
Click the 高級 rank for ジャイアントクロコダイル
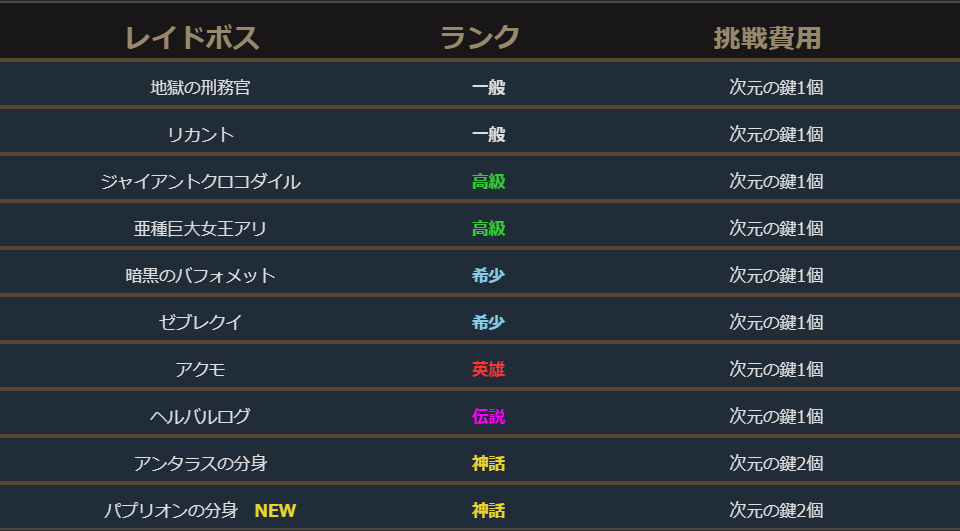(x=488, y=181)
